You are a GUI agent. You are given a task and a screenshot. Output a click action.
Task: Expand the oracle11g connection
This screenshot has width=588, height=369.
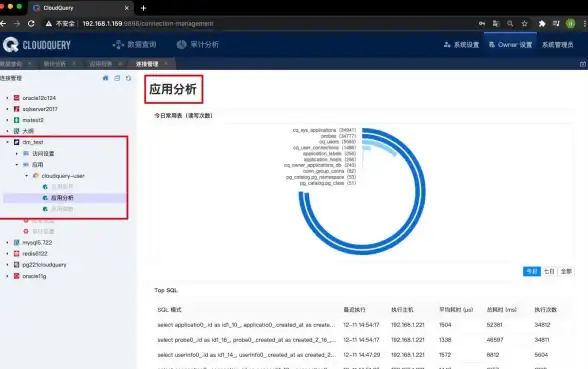click(x=7, y=276)
